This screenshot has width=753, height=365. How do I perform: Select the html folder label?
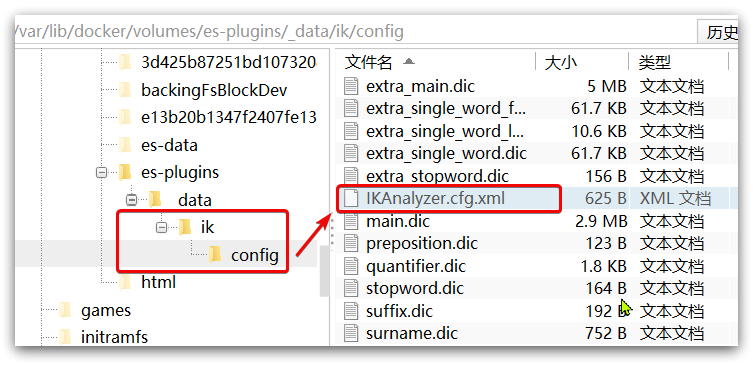click(158, 282)
